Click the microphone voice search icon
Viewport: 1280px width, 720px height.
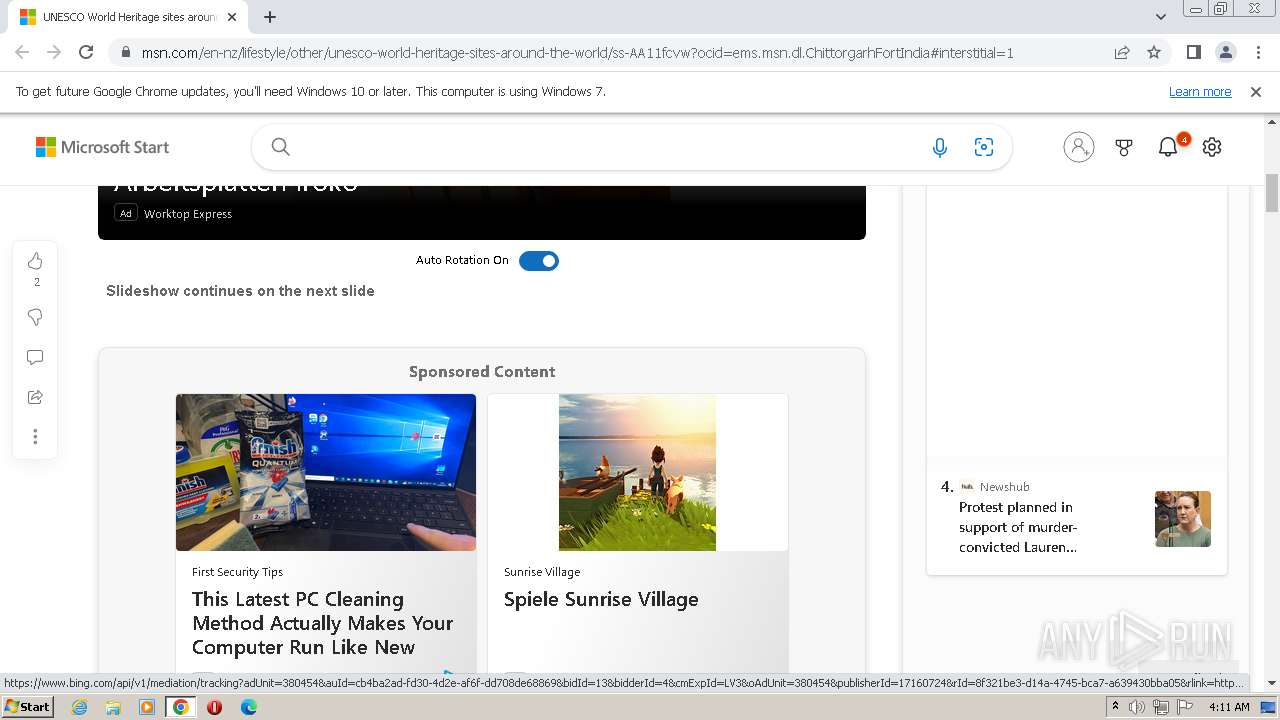940,148
